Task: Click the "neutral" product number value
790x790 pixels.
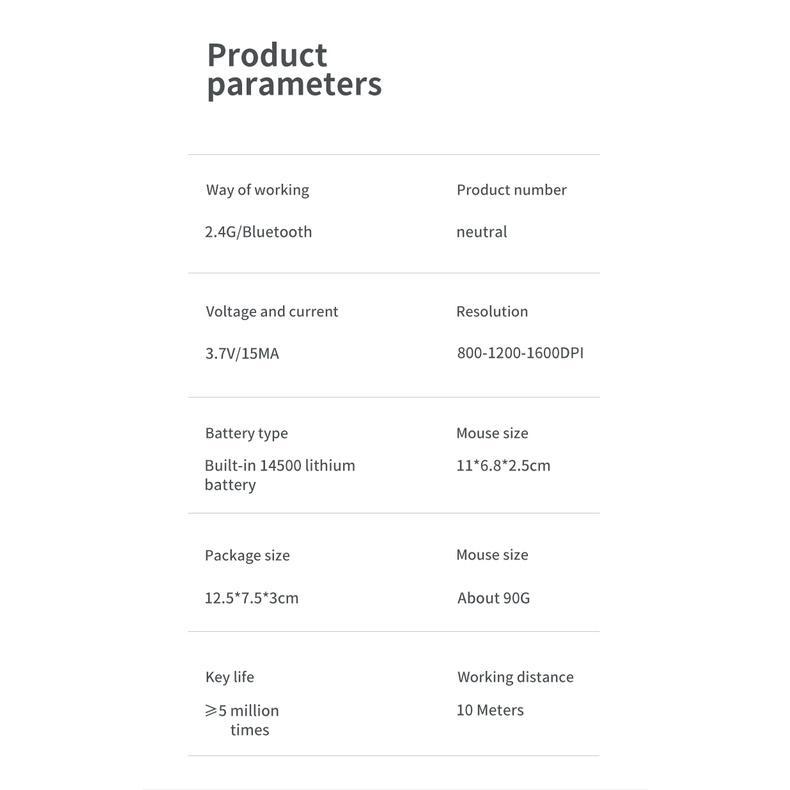Action: pyautogui.click(x=481, y=232)
